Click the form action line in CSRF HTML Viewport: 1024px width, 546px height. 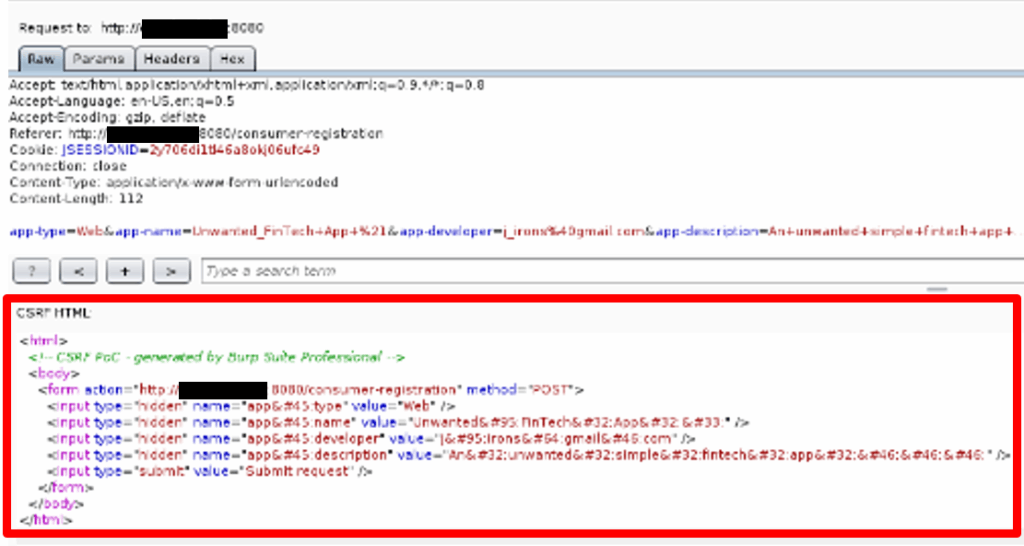click(x=310, y=389)
